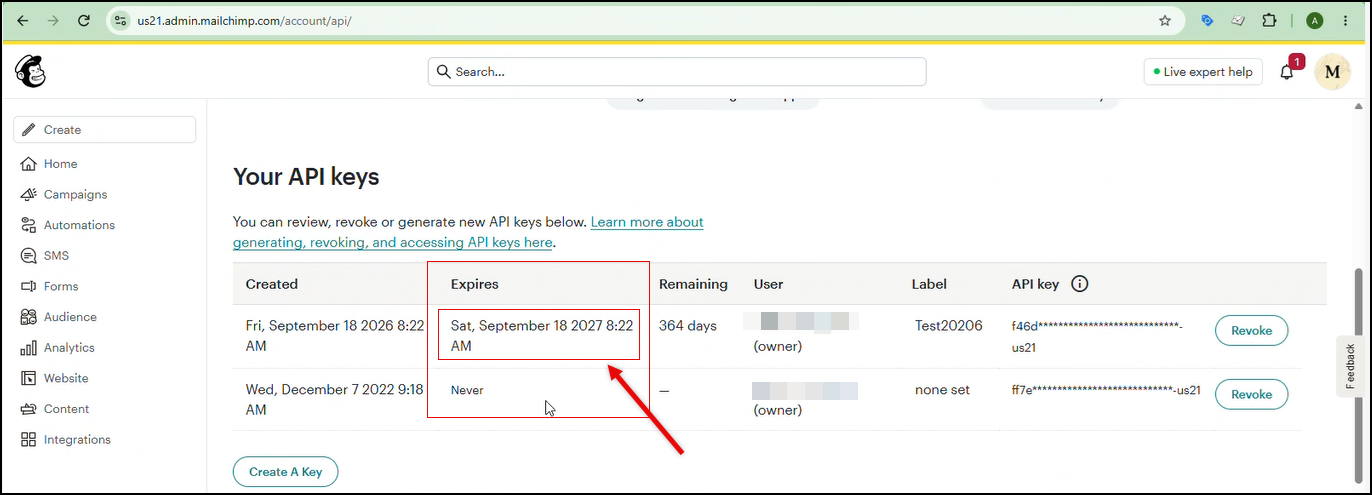Click the Live expert help button
Viewport: 1372px width, 495px height.
[x=1204, y=72]
